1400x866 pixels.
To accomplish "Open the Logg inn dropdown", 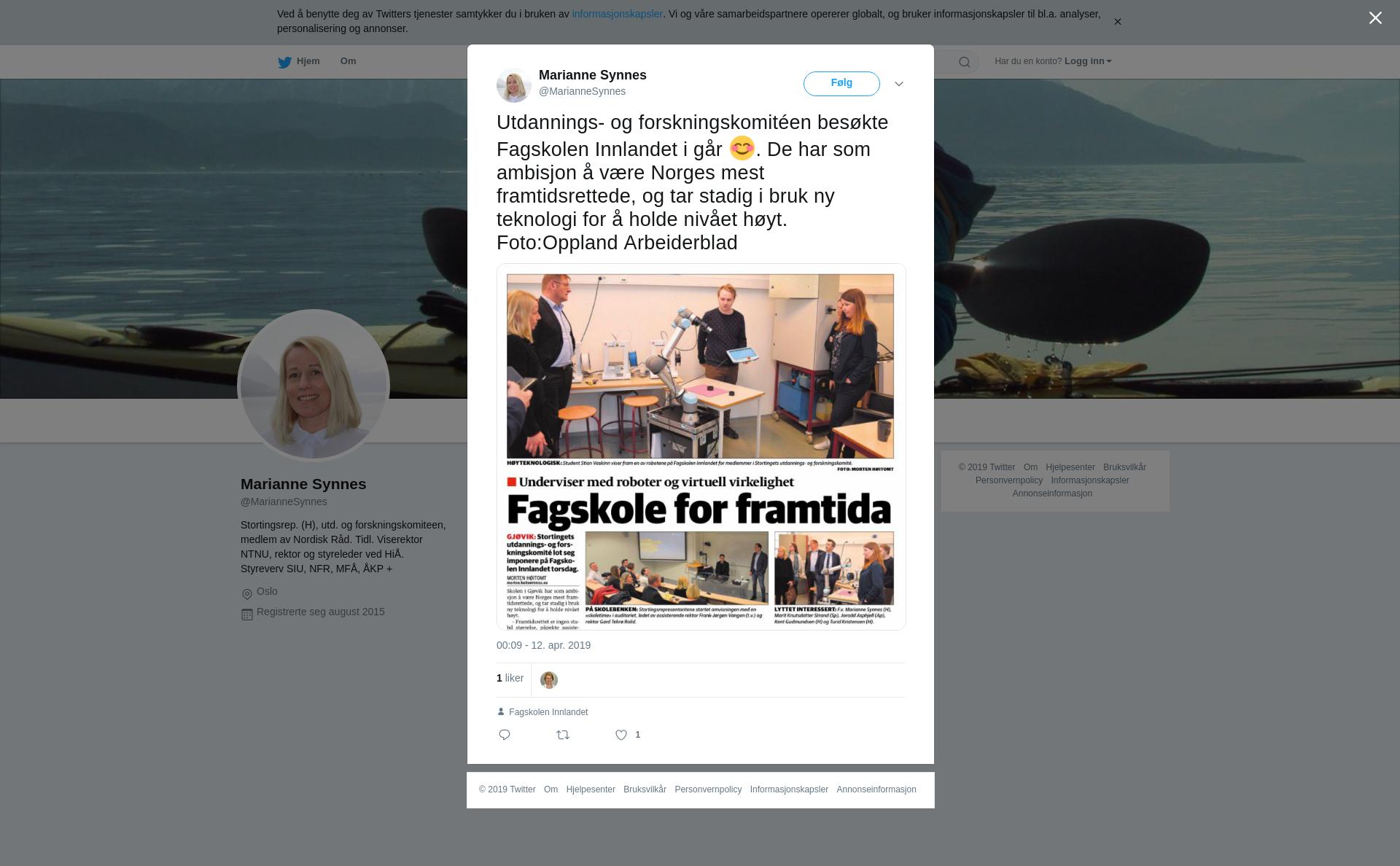I will coord(1088,61).
